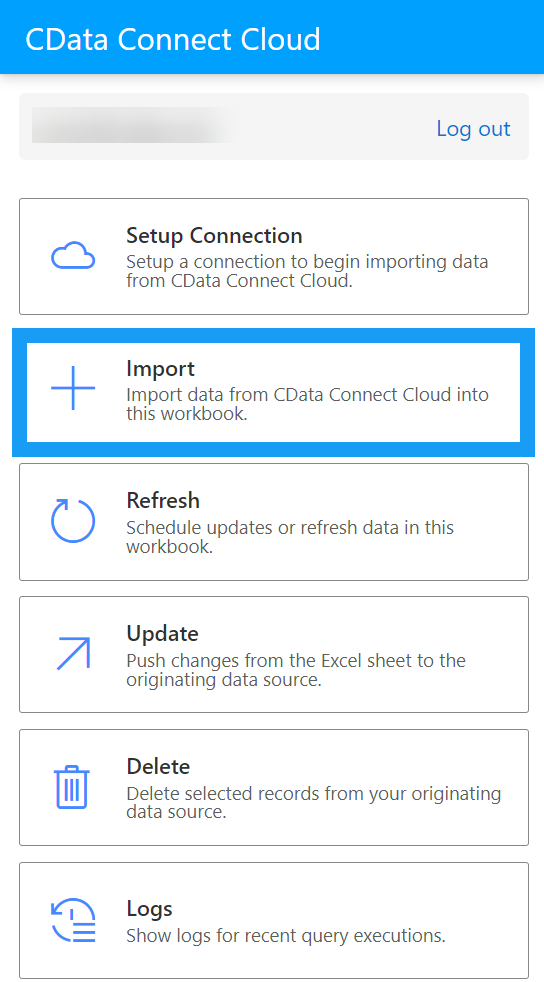This screenshot has height=982, width=544.
Task: Click 'Show logs for recent query executions' text
Action: click(x=285, y=936)
